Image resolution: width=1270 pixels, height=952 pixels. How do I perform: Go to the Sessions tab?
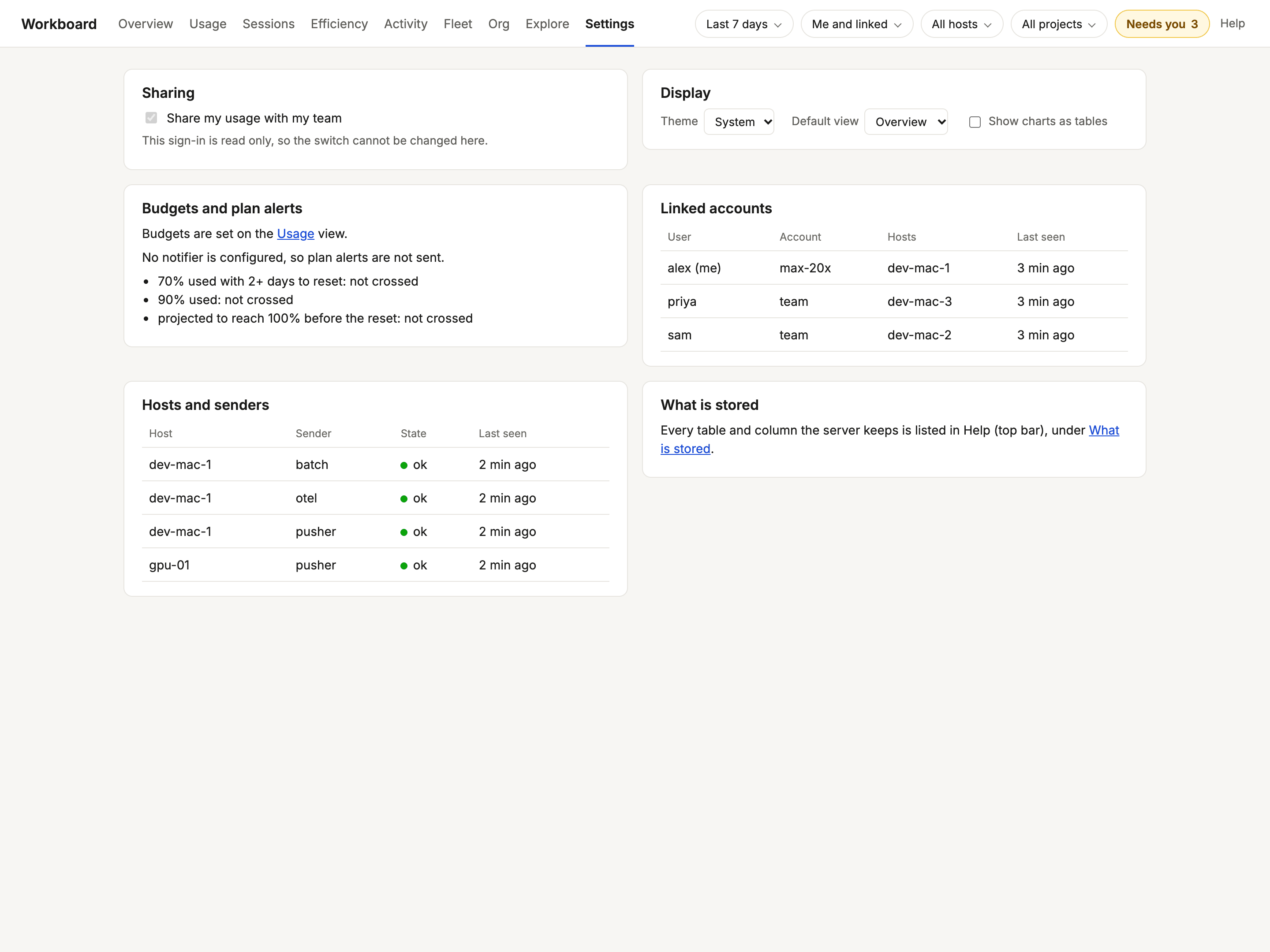tap(268, 23)
